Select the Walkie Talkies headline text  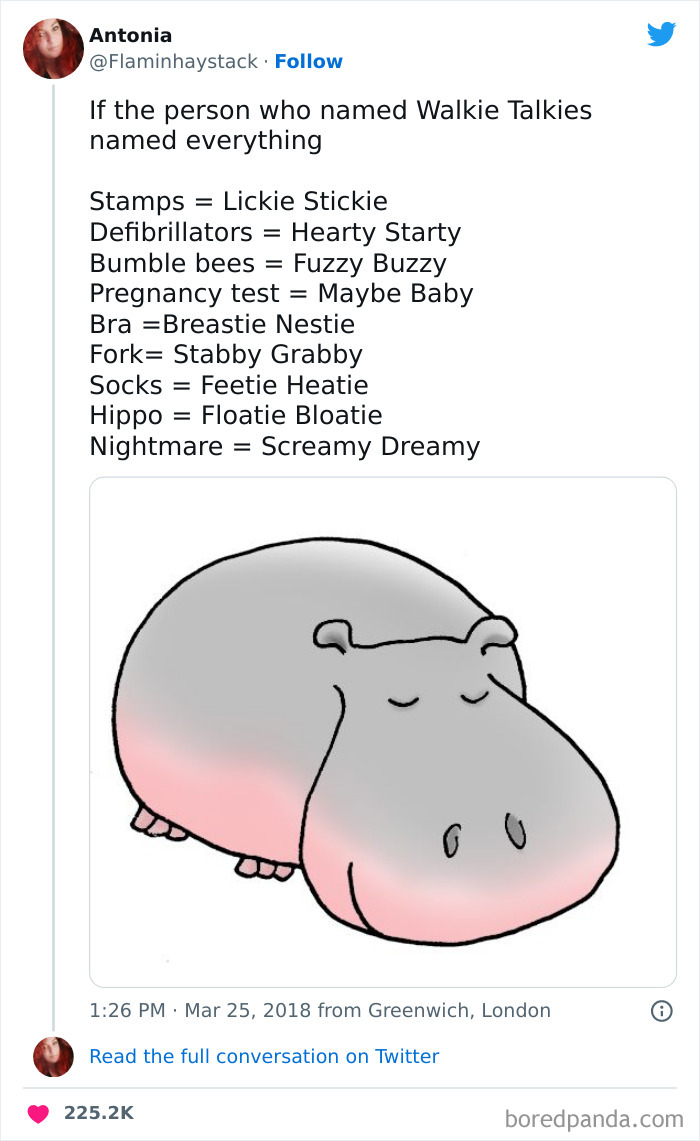pyautogui.click(x=340, y=110)
